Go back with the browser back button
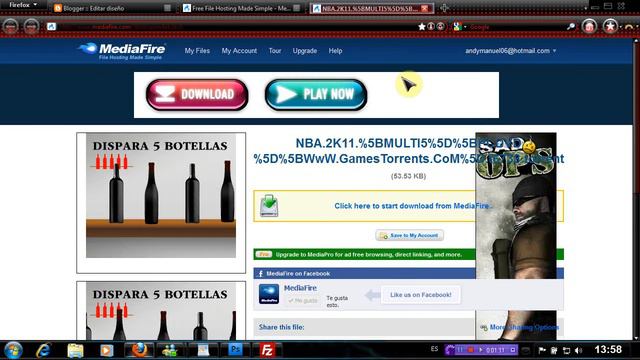This screenshot has width=640, height=360. [10, 27]
